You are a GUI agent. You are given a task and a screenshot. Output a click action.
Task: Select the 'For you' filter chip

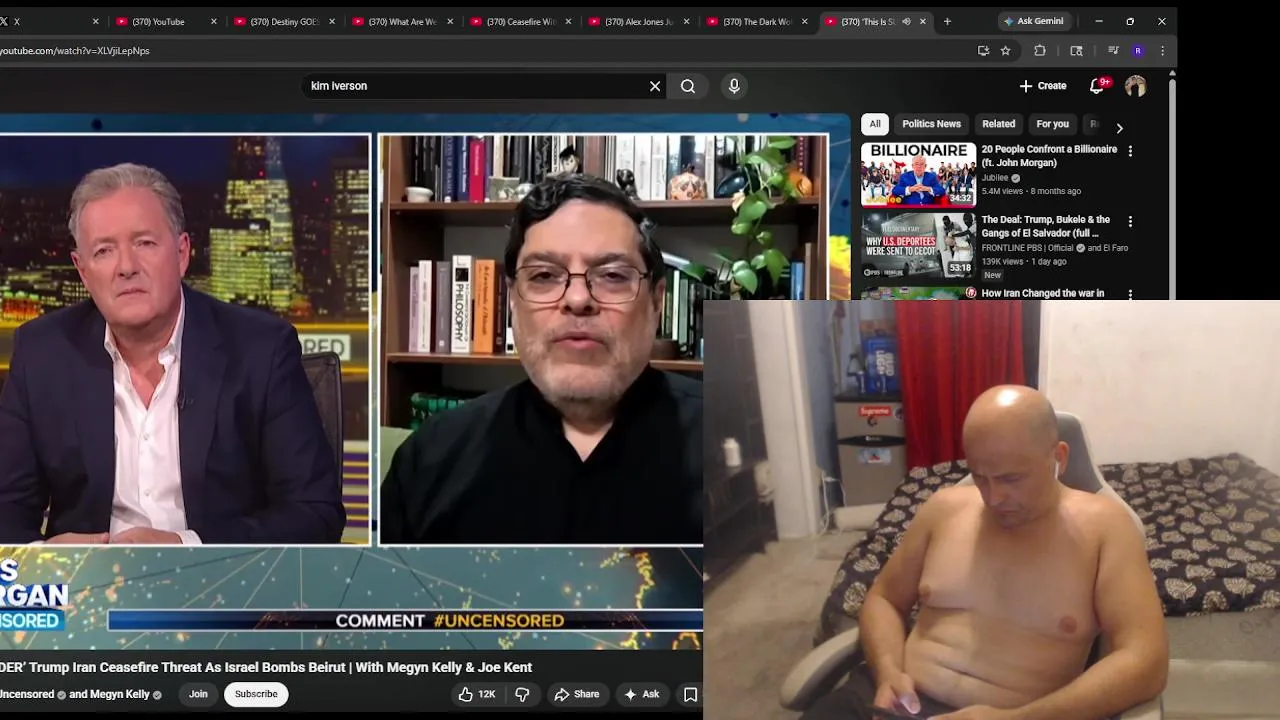pos(1052,124)
